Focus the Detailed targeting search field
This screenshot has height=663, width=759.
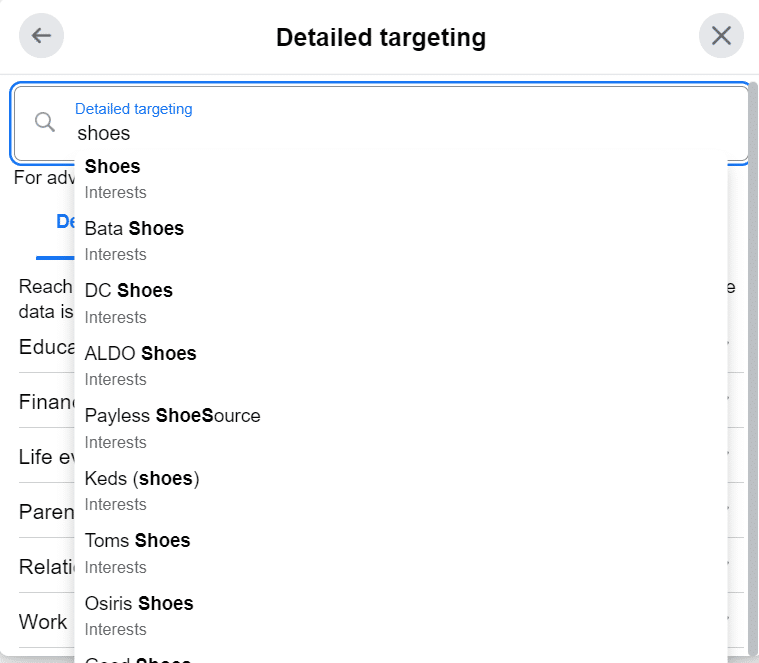point(400,132)
